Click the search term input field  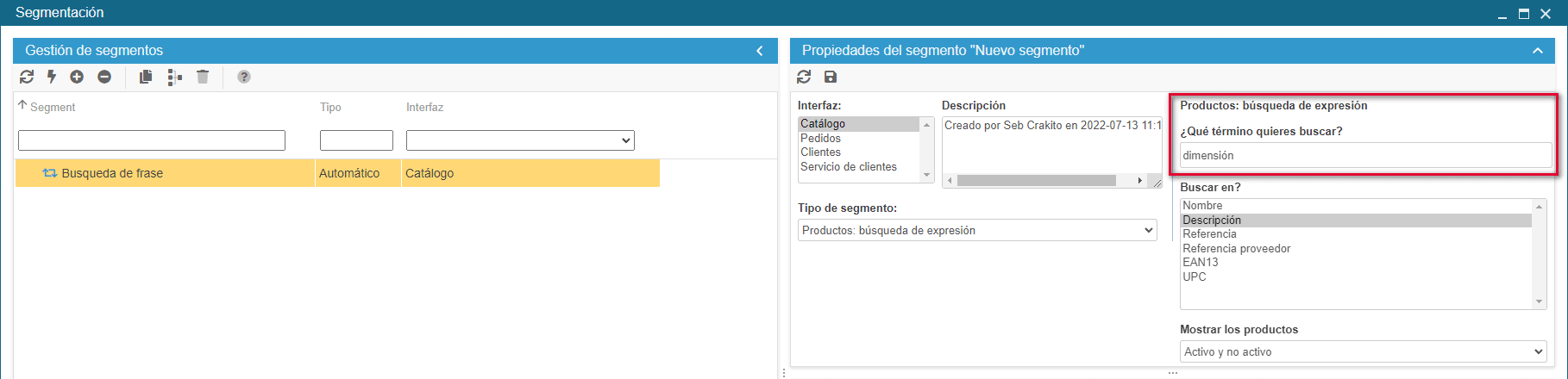point(1364,155)
